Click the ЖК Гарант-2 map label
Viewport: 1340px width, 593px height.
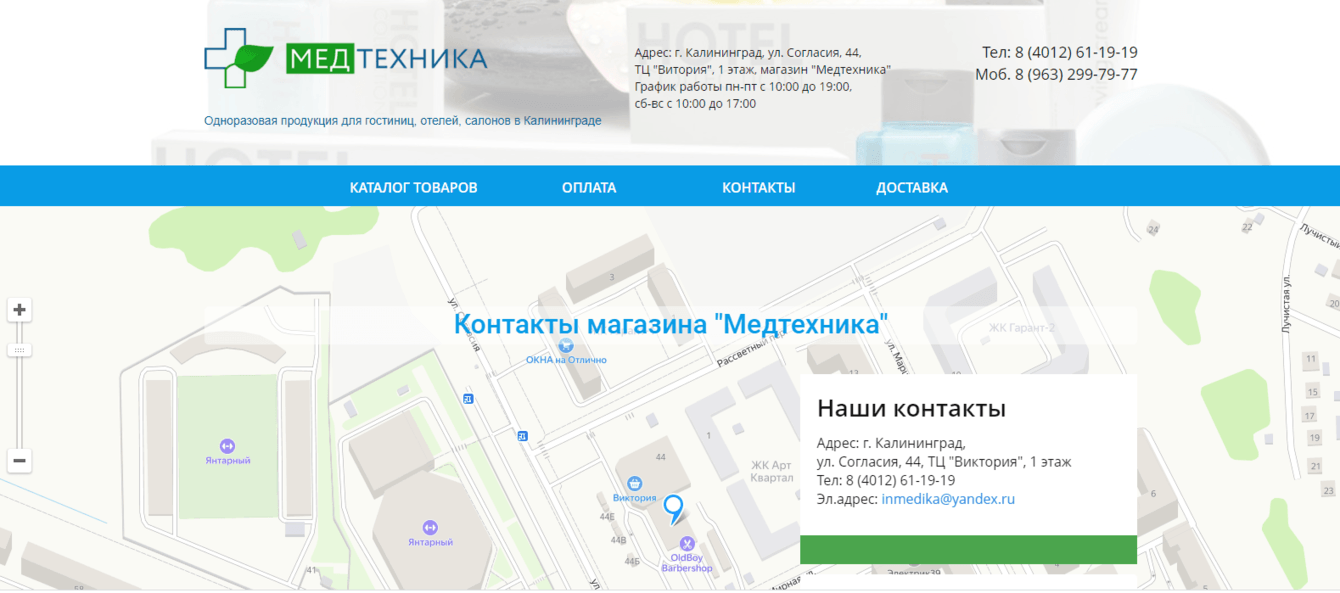tap(1022, 327)
